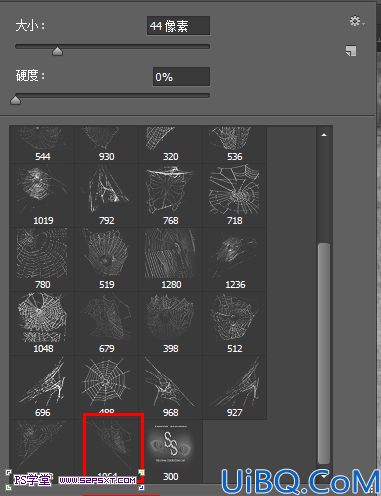Click the hardness slider handle

(15, 100)
